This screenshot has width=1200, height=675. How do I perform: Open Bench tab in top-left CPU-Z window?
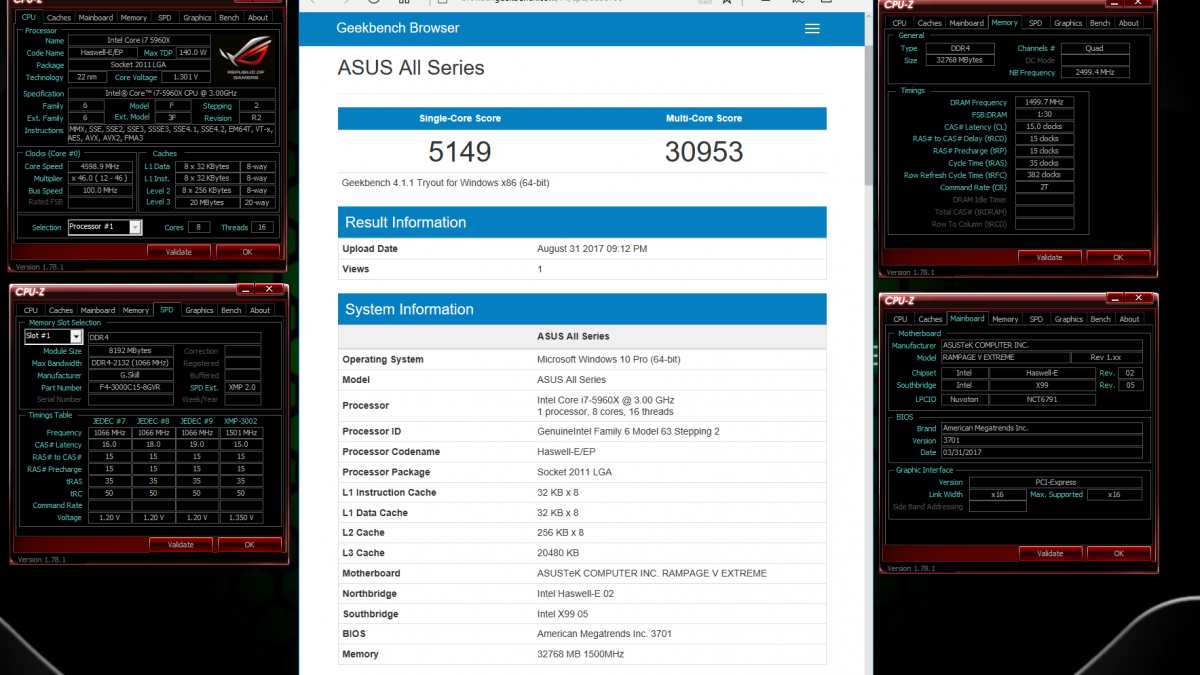pyautogui.click(x=229, y=17)
